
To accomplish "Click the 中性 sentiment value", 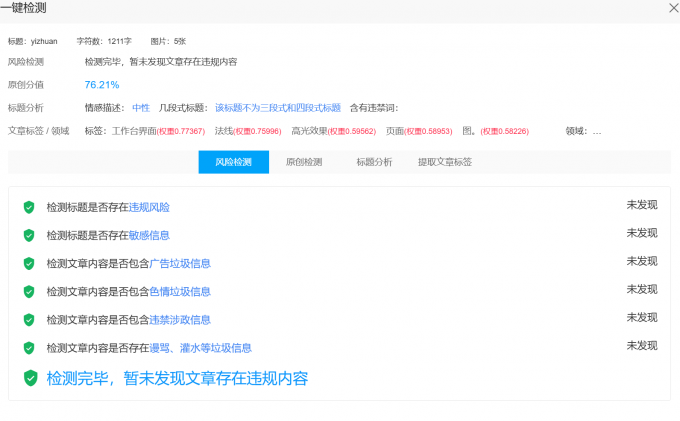I will point(141,108).
